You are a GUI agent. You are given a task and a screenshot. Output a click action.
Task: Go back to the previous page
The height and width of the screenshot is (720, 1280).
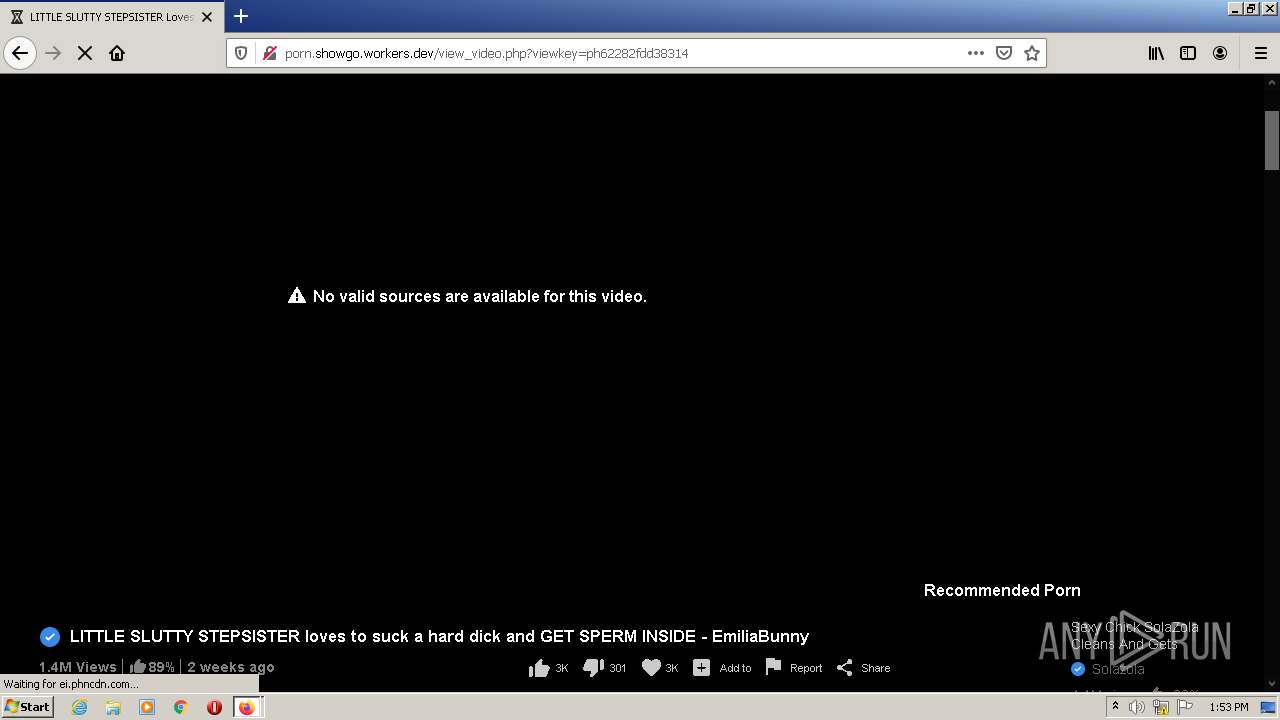tap(20, 53)
